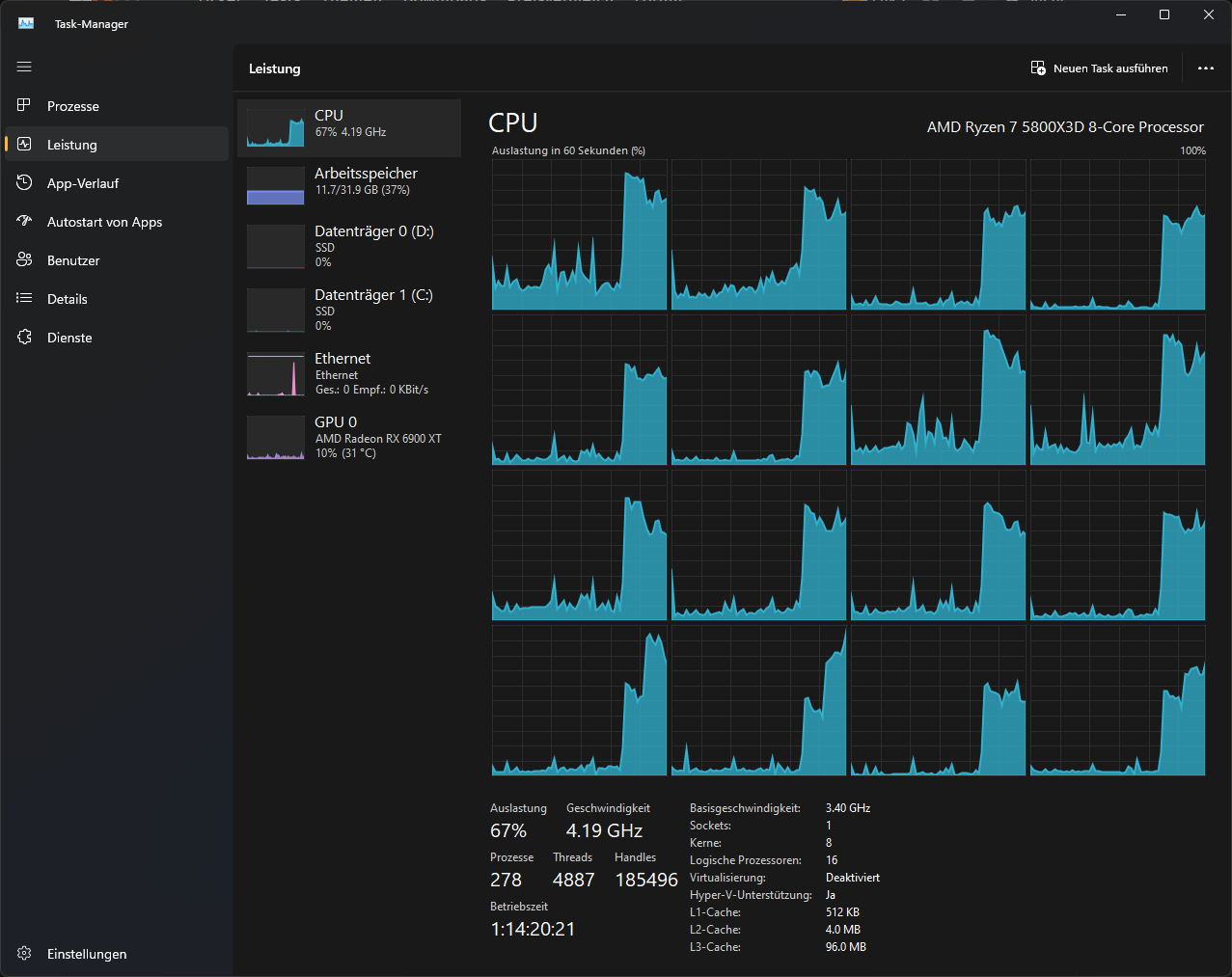Screen dimensions: 1232x977
Task: Open the three-dots more options menu
Action: pos(1206,68)
